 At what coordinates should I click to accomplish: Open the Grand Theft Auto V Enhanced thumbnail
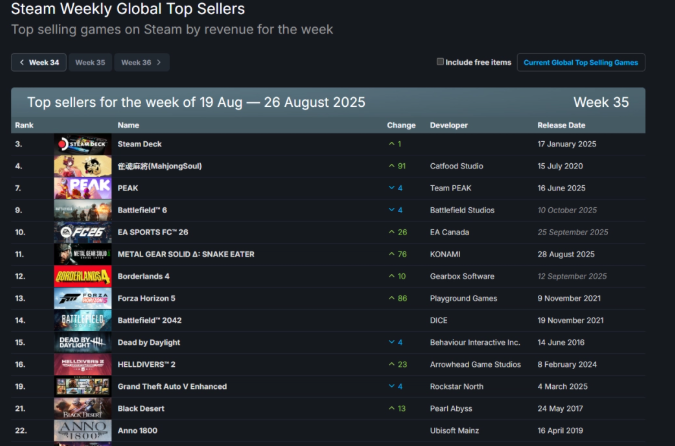83,387
